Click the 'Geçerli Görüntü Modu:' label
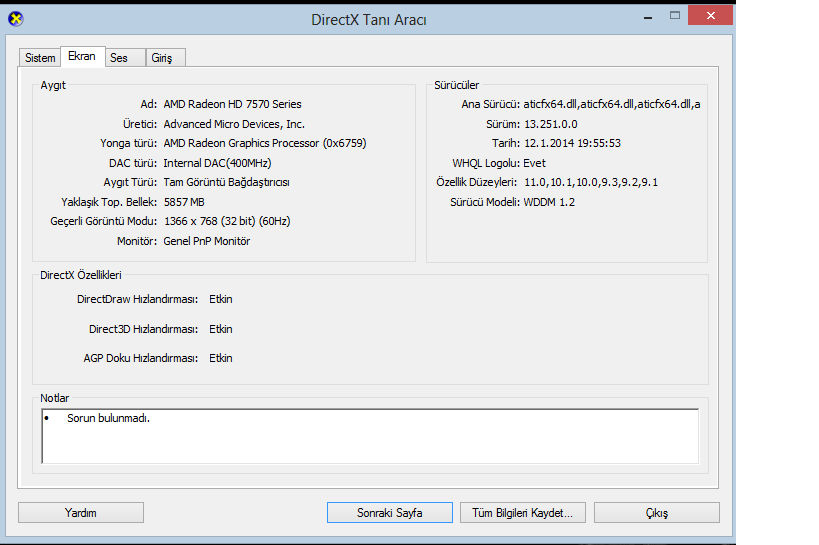Viewport: 819px width, 545px height. [103, 222]
